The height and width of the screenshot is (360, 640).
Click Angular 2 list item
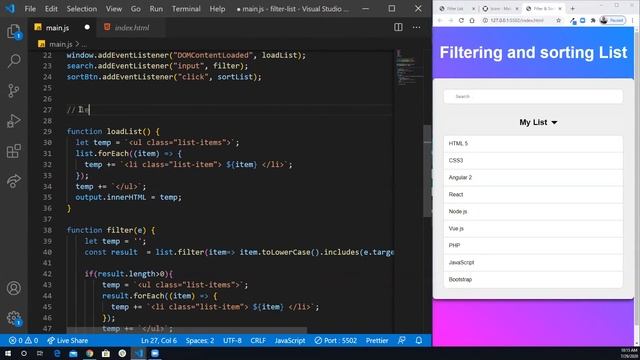[x=533, y=178]
